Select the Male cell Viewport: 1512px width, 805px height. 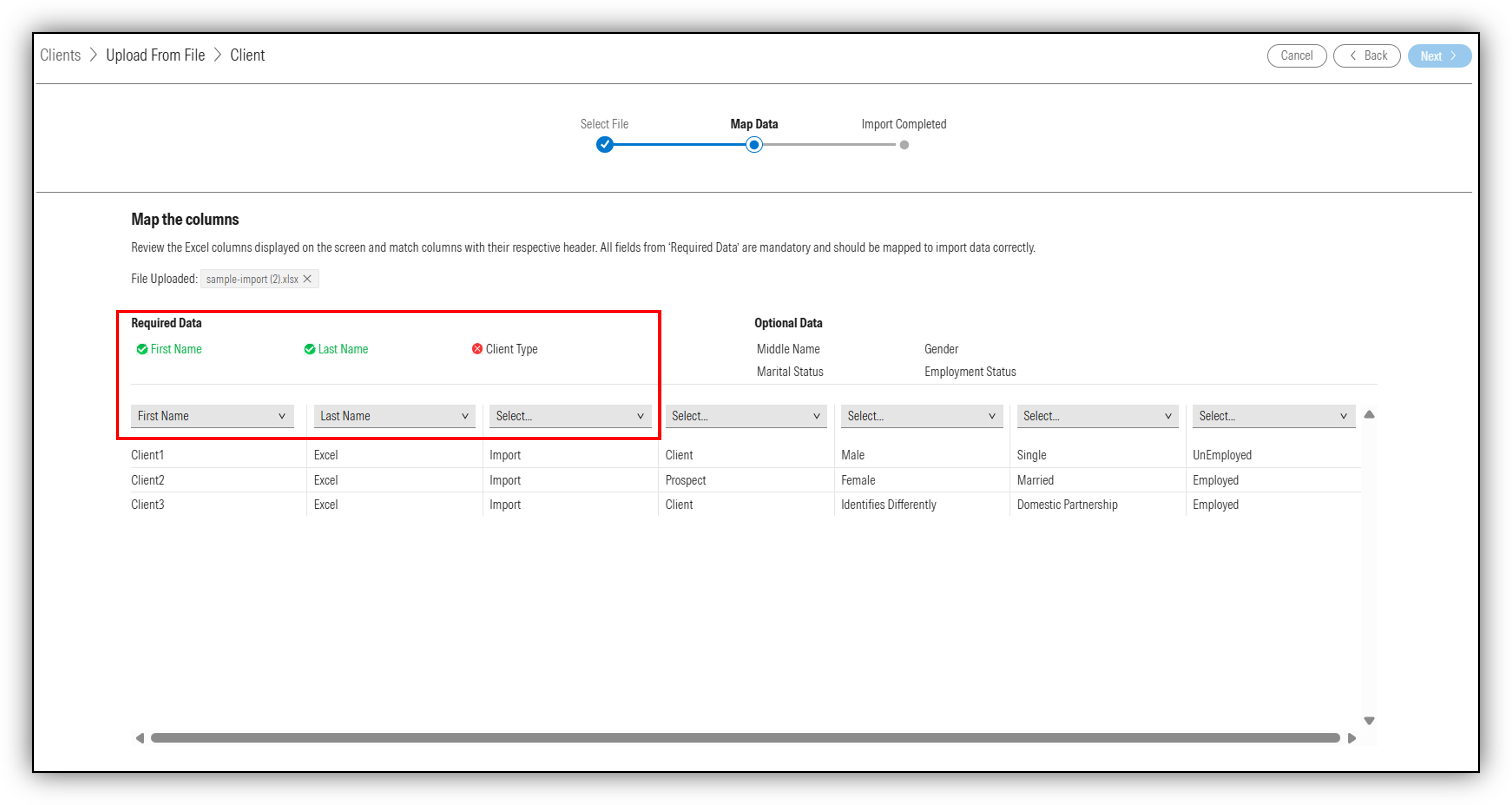click(853, 455)
